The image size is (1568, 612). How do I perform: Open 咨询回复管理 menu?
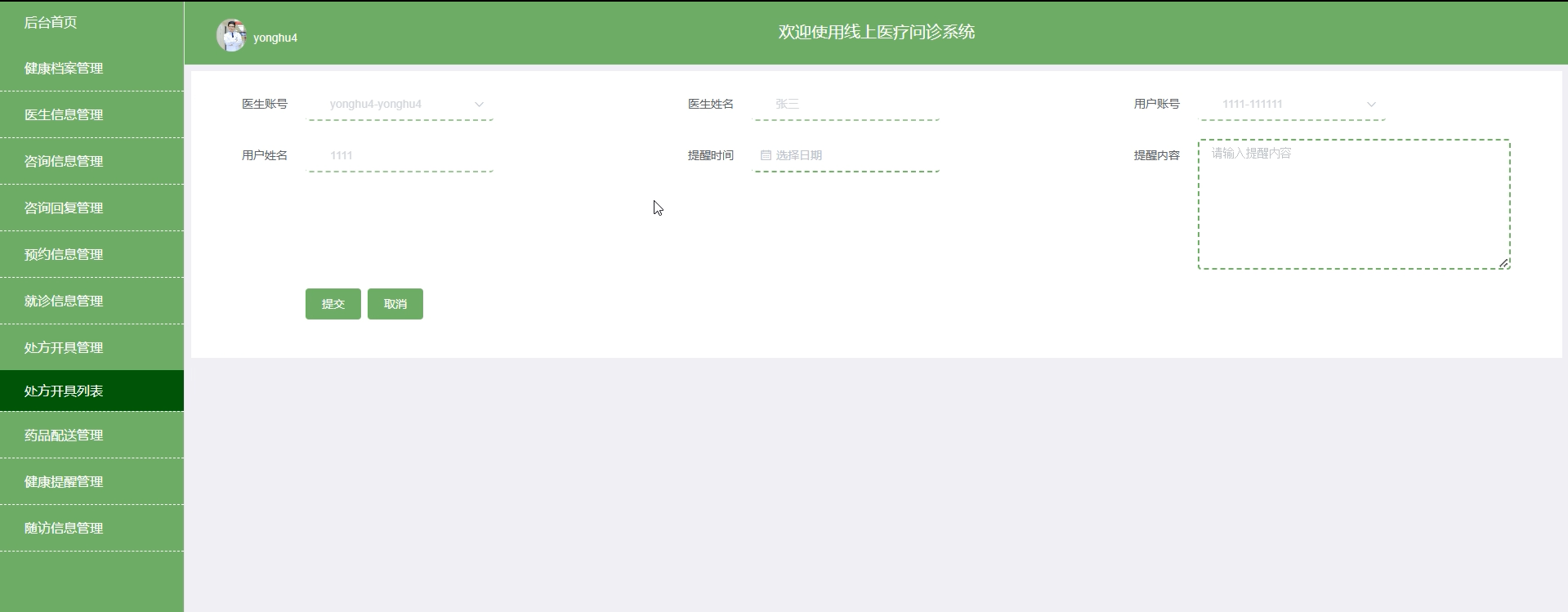point(92,208)
